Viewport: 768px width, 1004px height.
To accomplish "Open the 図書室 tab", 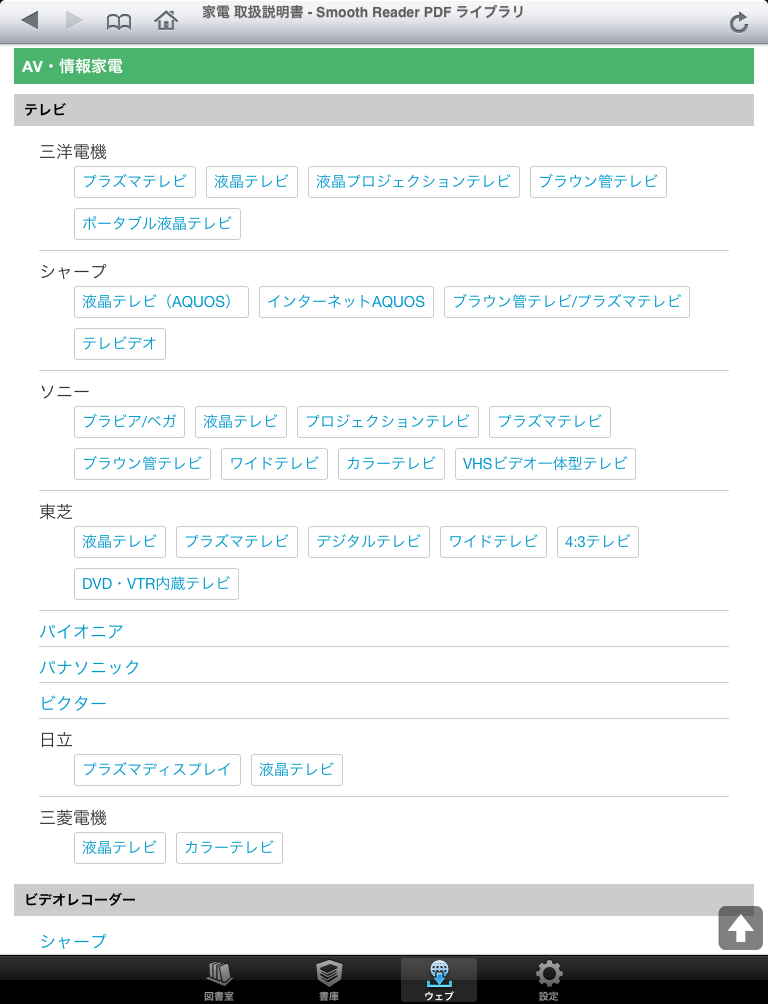I will 219,980.
